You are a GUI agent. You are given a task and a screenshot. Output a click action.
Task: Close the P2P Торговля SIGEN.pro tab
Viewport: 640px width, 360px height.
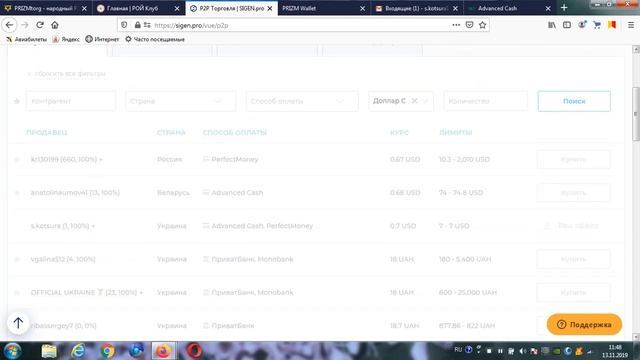click(x=270, y=8)
